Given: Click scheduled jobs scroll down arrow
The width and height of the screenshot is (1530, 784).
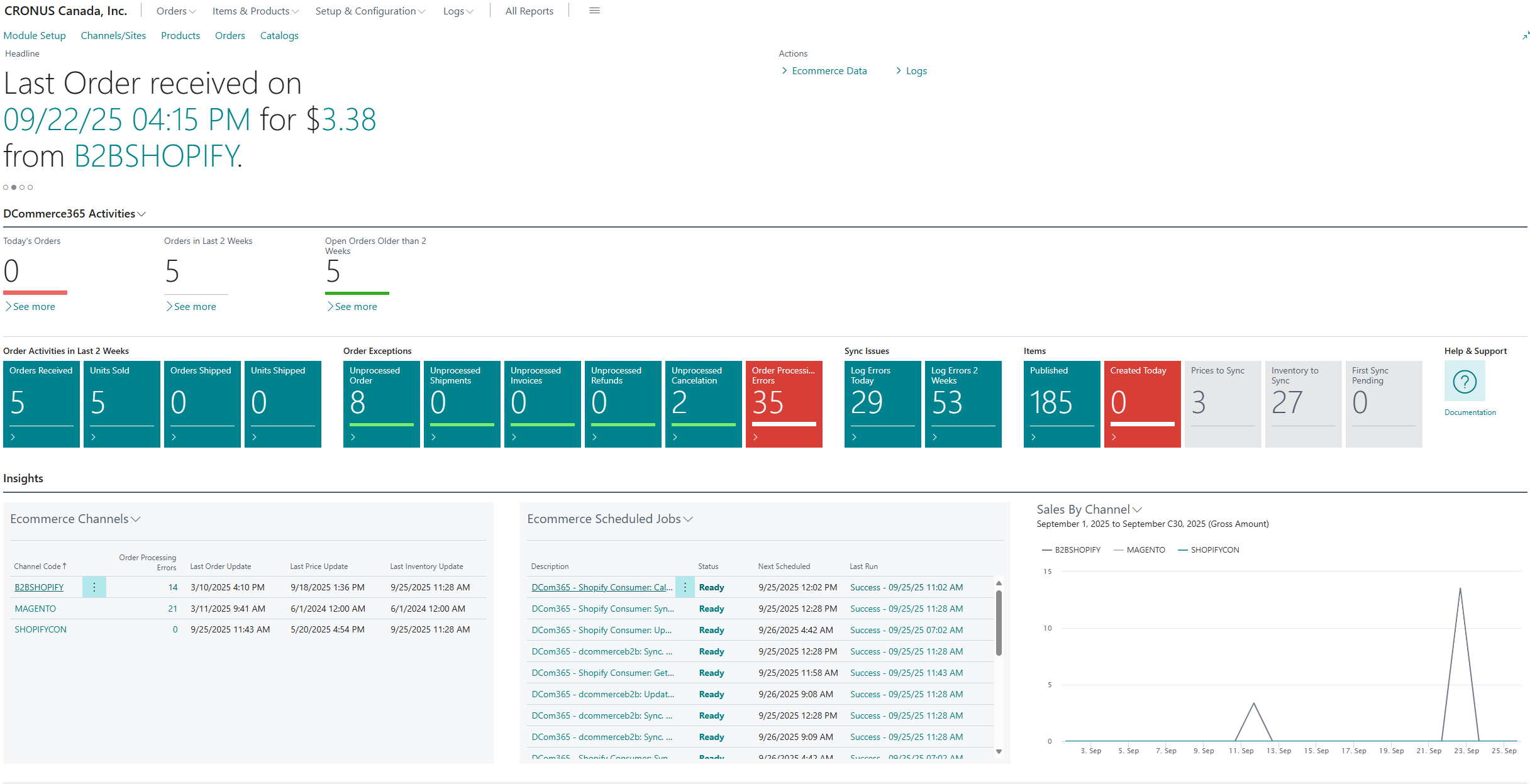Looking at the screenshot, I should pos(999,752).
